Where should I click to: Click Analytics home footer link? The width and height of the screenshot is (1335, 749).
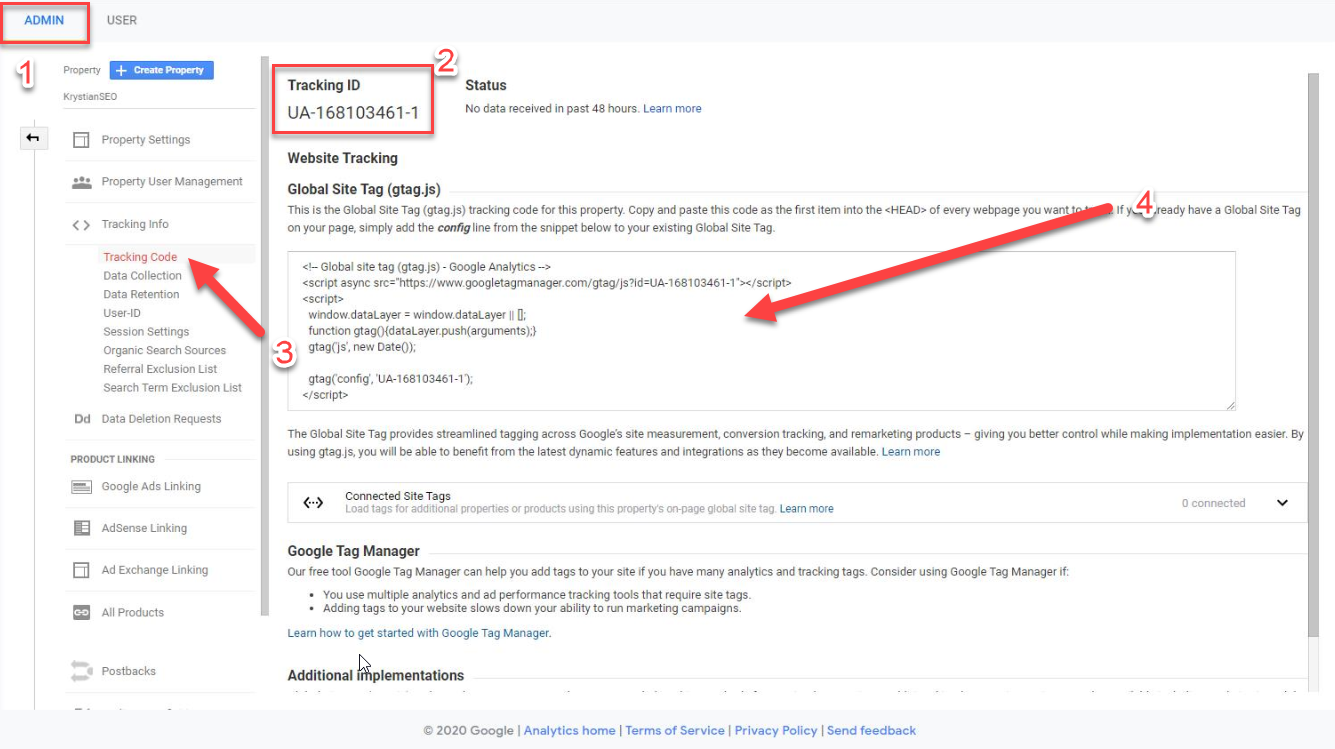[570, 731]
